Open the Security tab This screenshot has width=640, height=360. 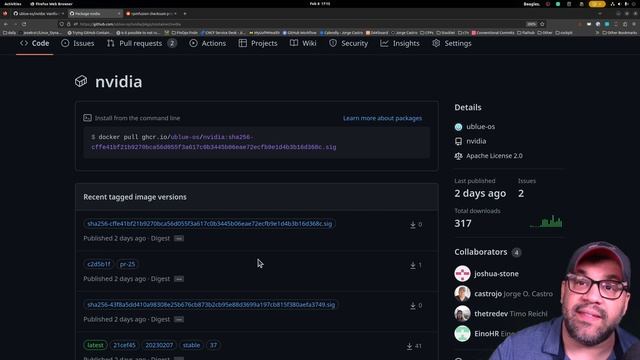[349, 43]
